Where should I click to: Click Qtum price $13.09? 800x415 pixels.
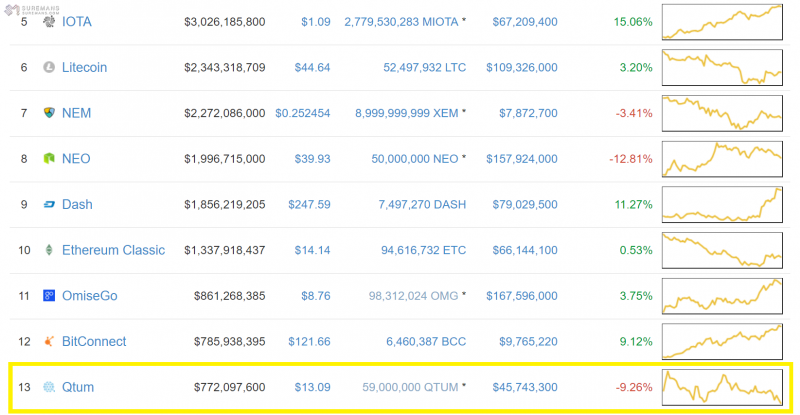click(x=312, y=387)
